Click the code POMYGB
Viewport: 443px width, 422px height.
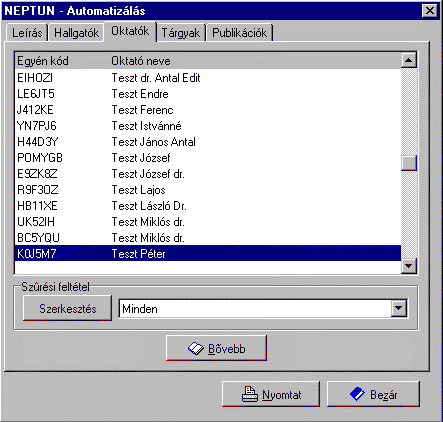click(40, 158)
